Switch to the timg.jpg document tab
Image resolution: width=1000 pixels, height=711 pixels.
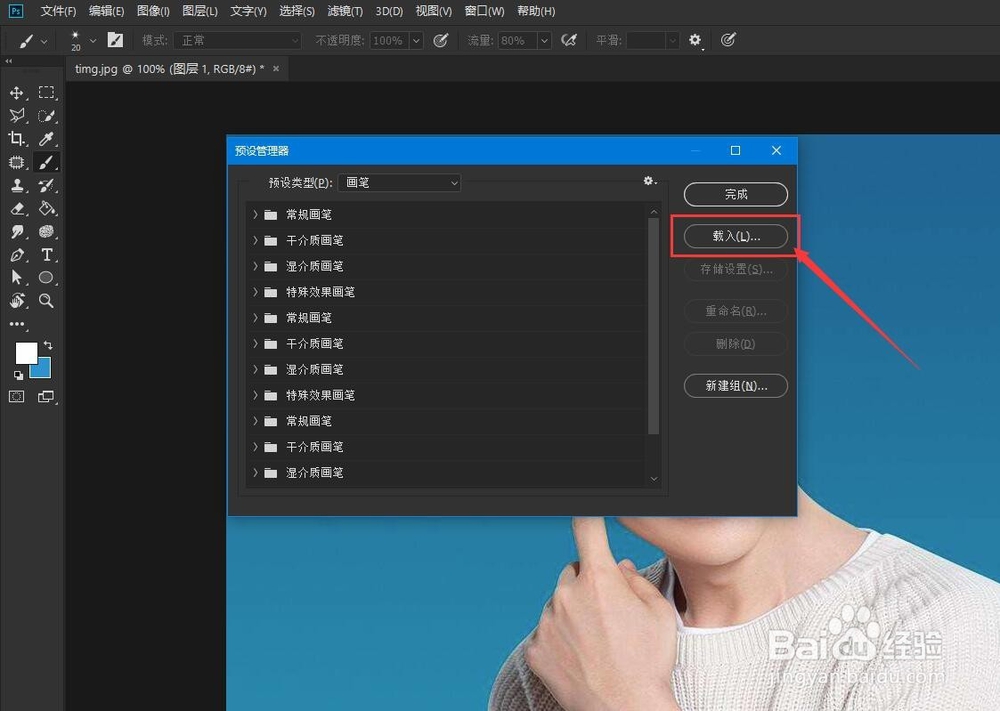tap(169, 69)
